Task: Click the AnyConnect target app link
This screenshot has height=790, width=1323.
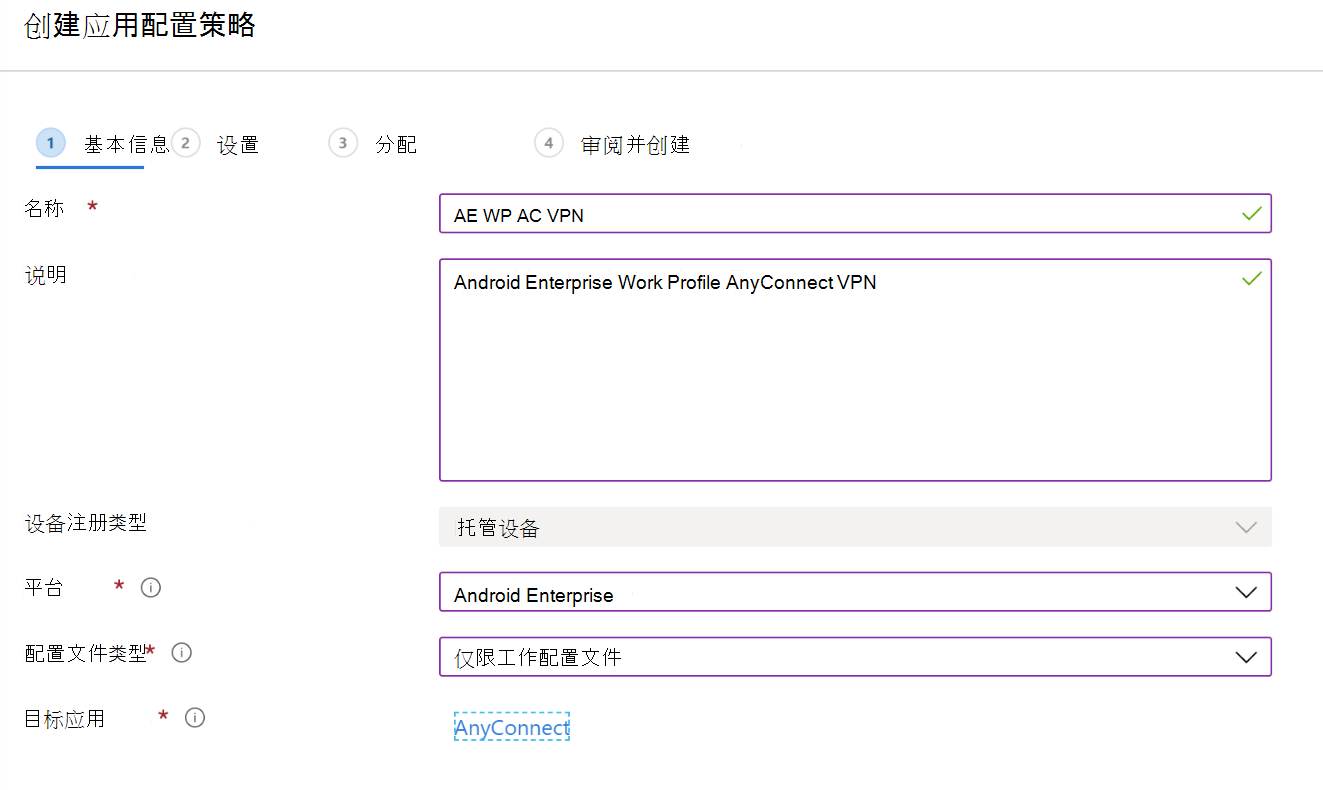Action: click(x=512, y=728)
